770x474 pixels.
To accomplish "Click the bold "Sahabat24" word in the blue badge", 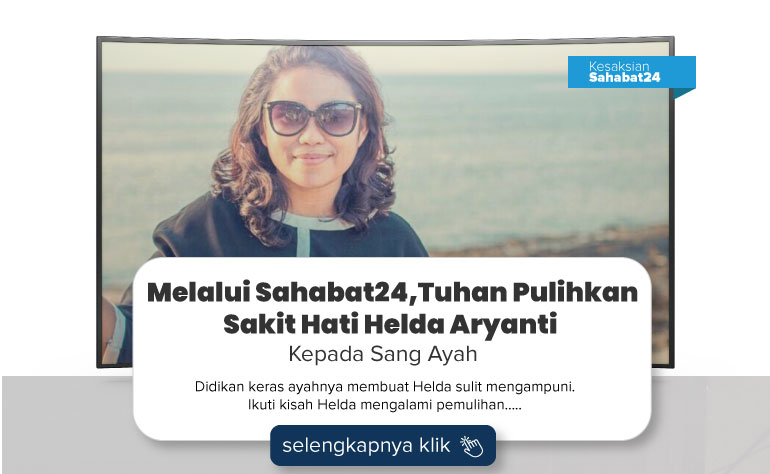I will tap(624, 78).
